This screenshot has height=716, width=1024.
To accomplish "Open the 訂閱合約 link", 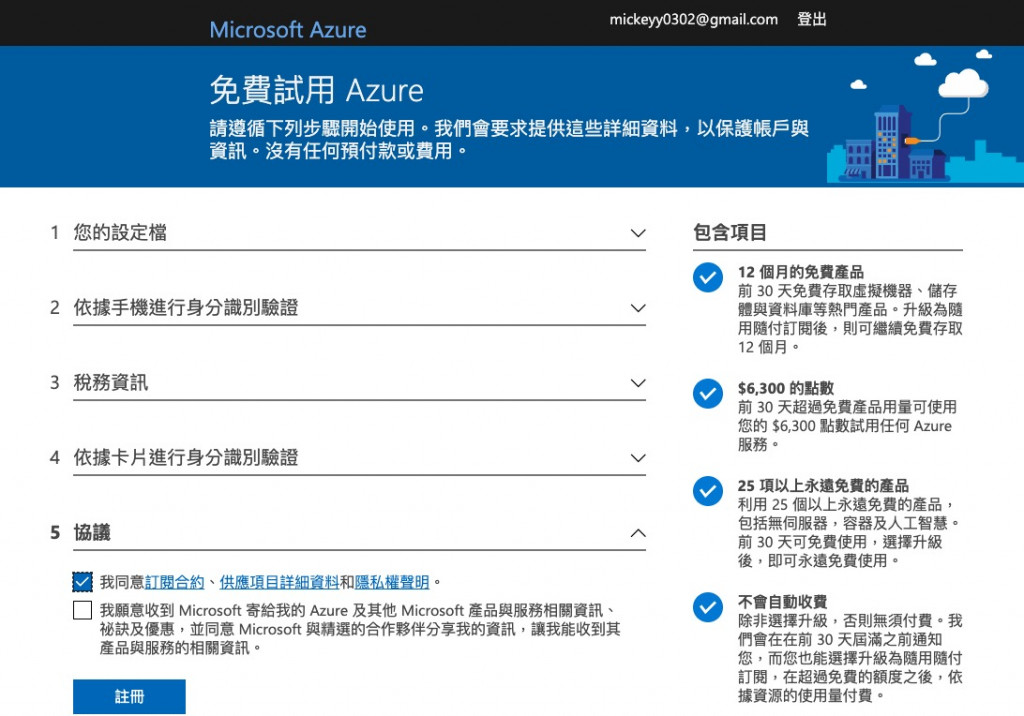I will 174,582.
